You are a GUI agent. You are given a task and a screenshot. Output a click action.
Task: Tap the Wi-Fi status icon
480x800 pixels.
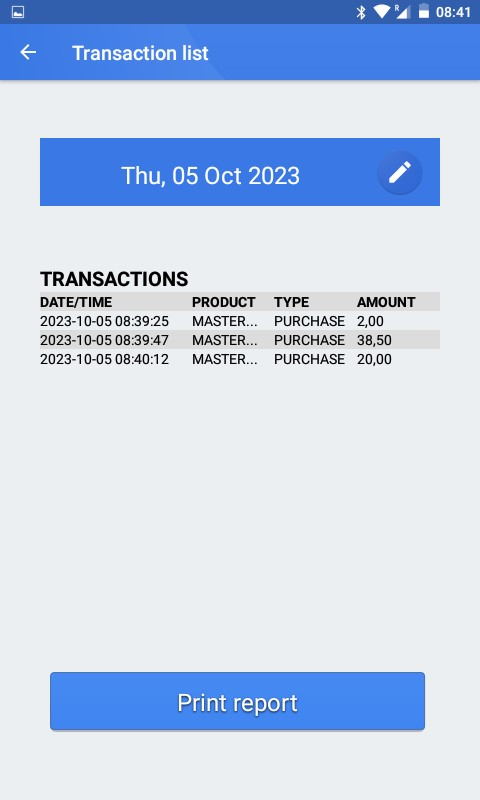pyautogui.click(x=382, y=11)
